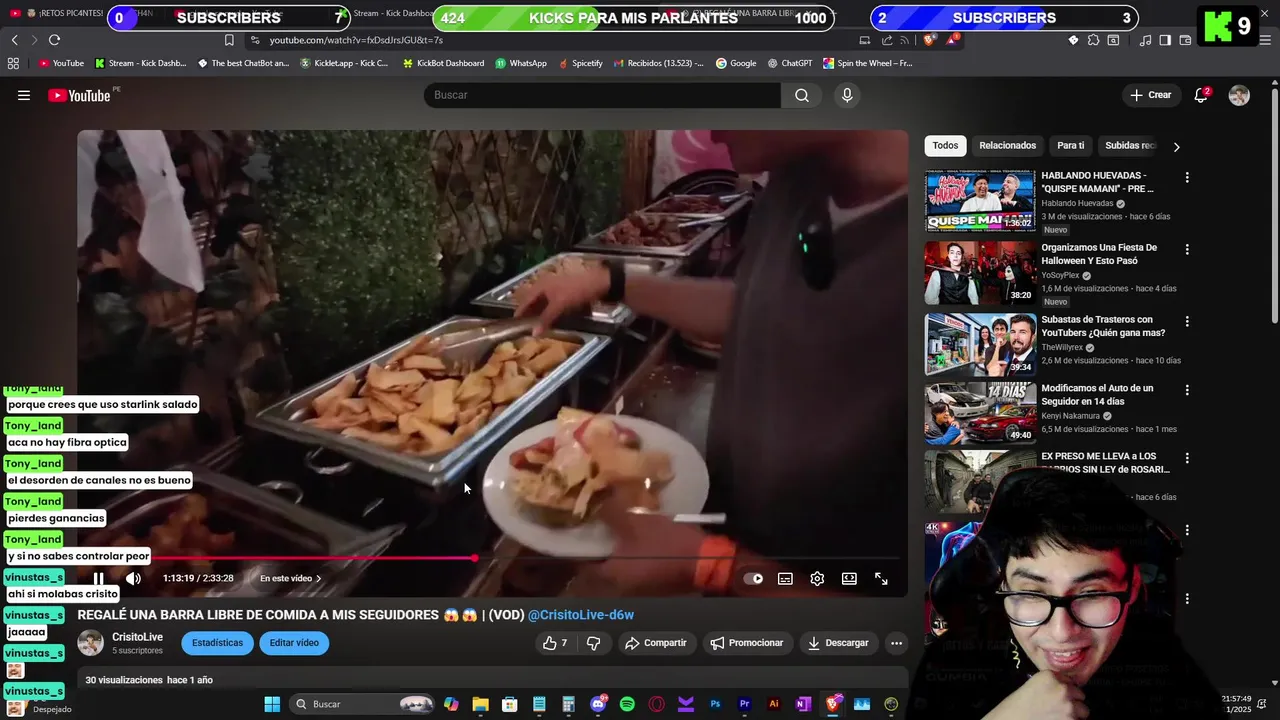Open the YouTube hamburger guide menu
The height and width of the screenshot is (720, 1280).
click(24, 95)
